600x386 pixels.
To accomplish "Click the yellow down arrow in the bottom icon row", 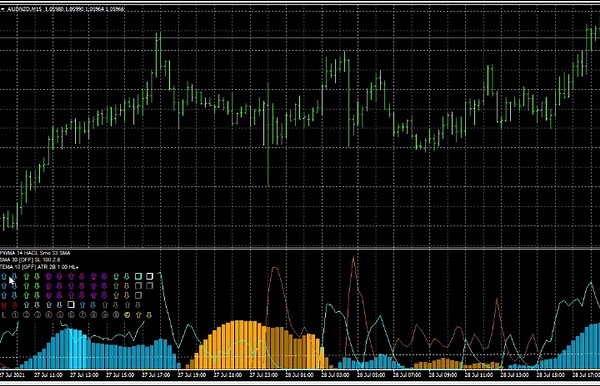I will 149,315.
